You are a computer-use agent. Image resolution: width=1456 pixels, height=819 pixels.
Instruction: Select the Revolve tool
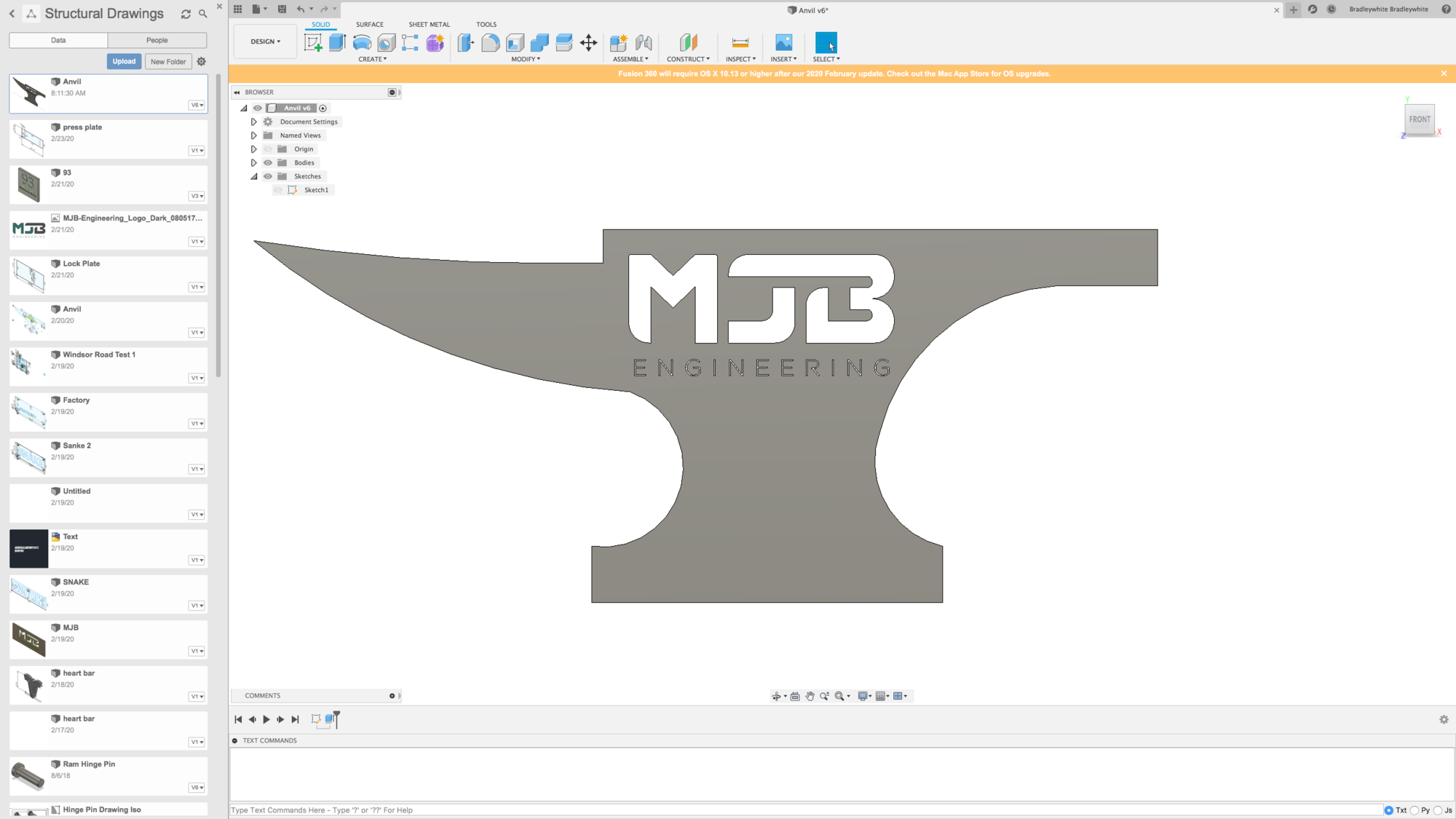click(362, 43)
